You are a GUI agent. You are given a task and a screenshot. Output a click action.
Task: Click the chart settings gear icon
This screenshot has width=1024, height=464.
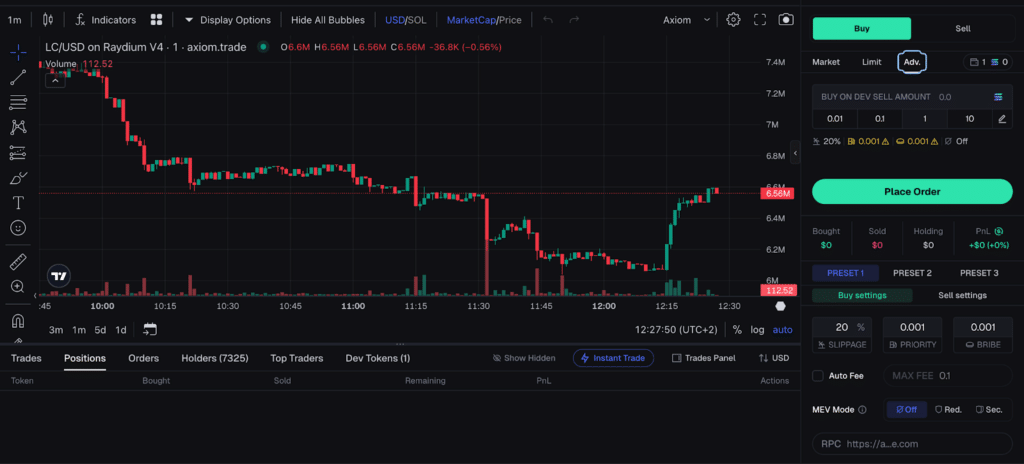pos(733,20)
